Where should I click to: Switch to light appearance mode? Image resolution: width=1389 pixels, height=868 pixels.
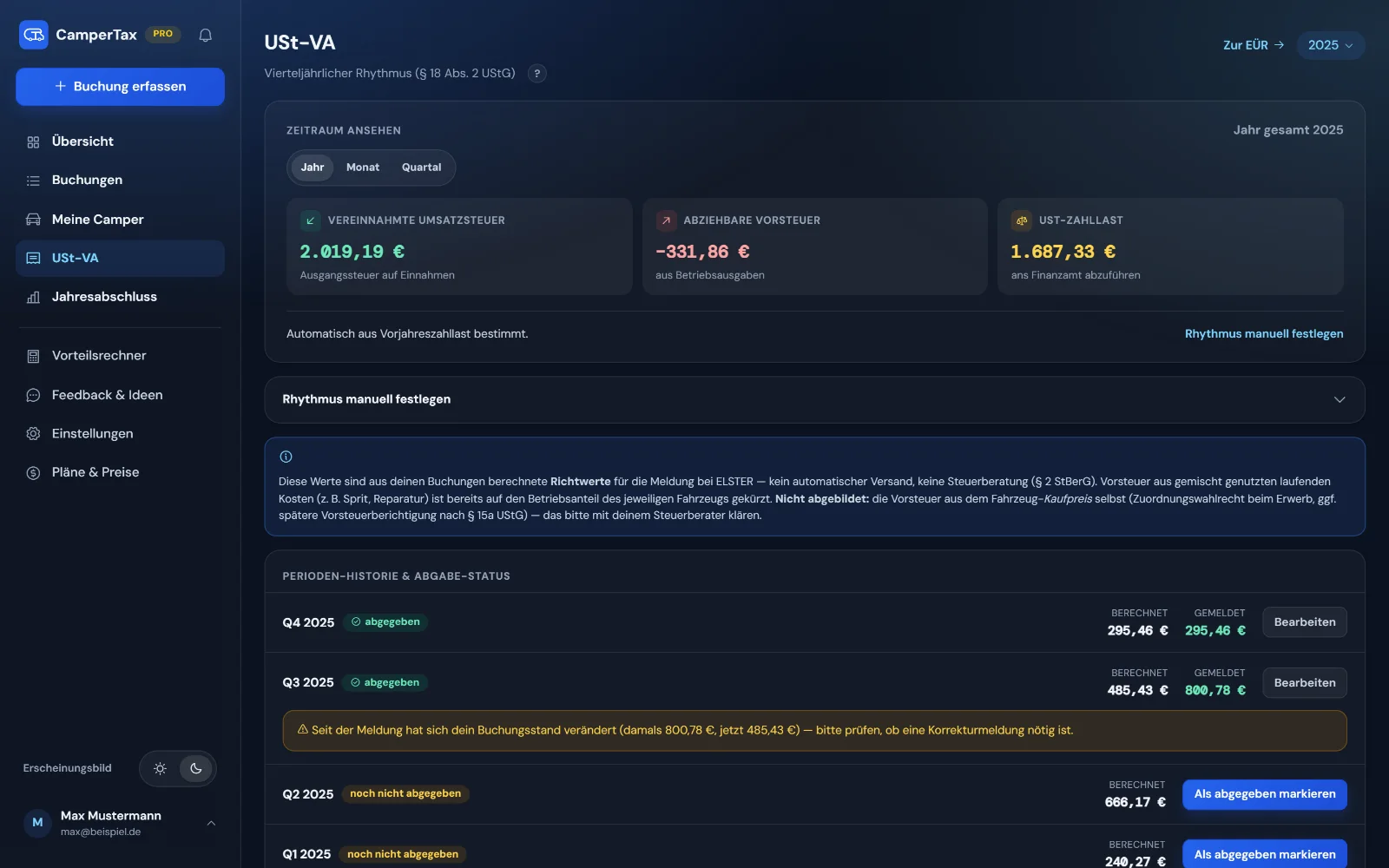click(160, 768)
